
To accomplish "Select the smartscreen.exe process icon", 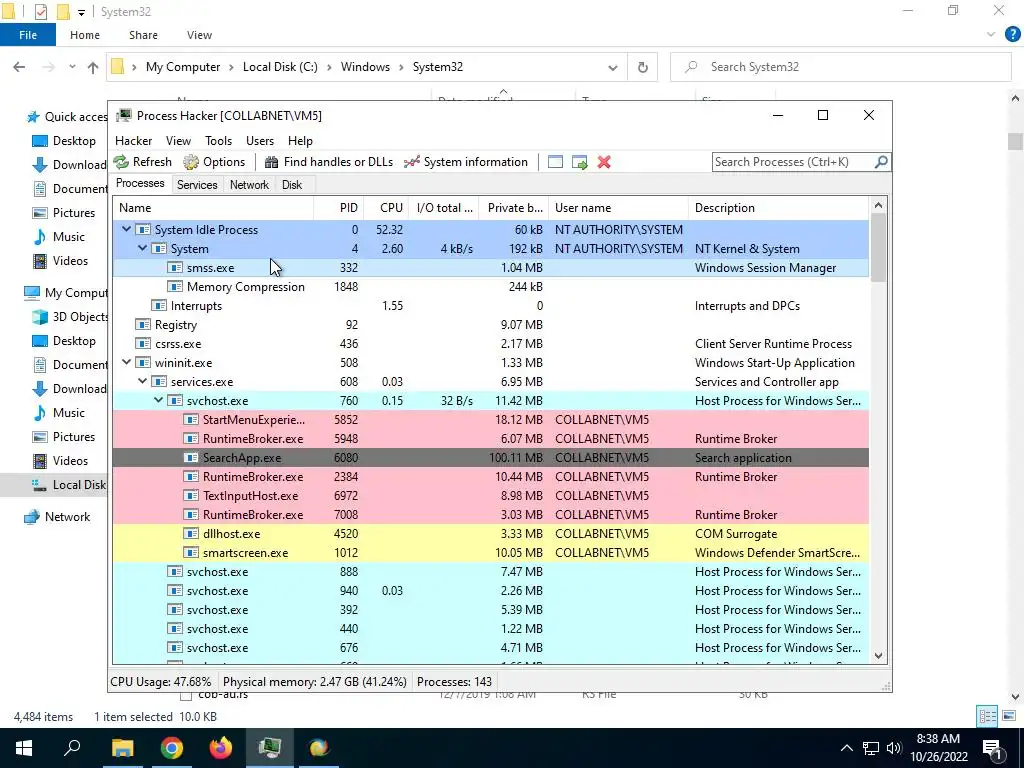I will click(191, 552).
